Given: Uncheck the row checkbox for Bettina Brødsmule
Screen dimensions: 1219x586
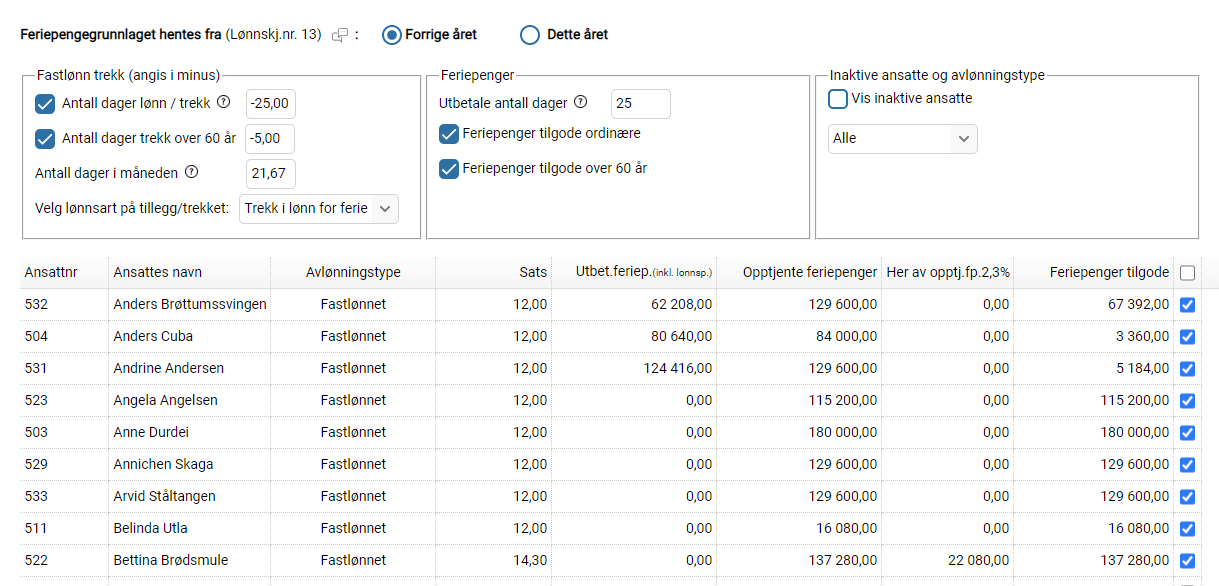Looking at the screenshot, I should 1187,561.
